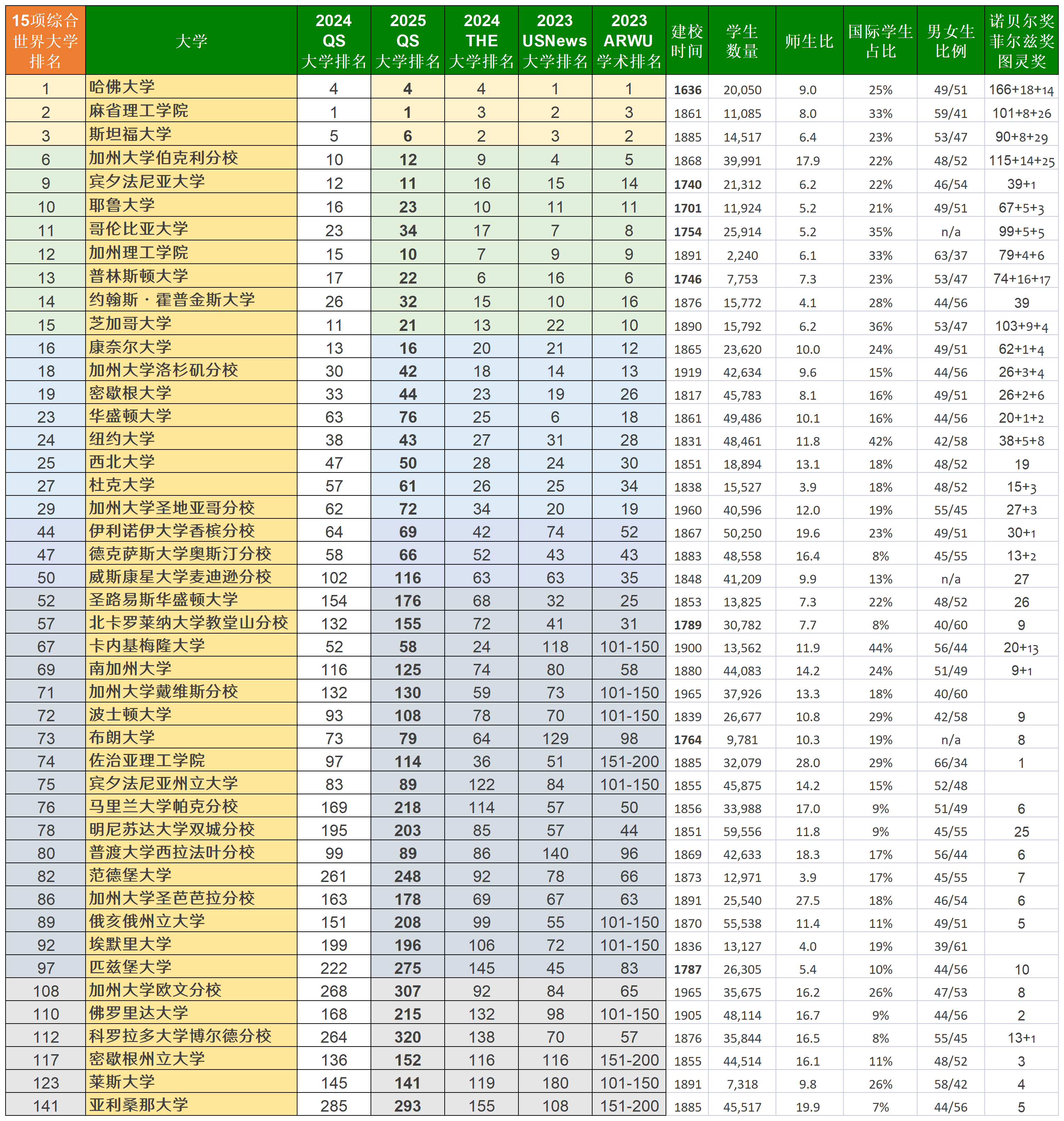Select the '佐治亚理工学院' cell

point(191,760)
